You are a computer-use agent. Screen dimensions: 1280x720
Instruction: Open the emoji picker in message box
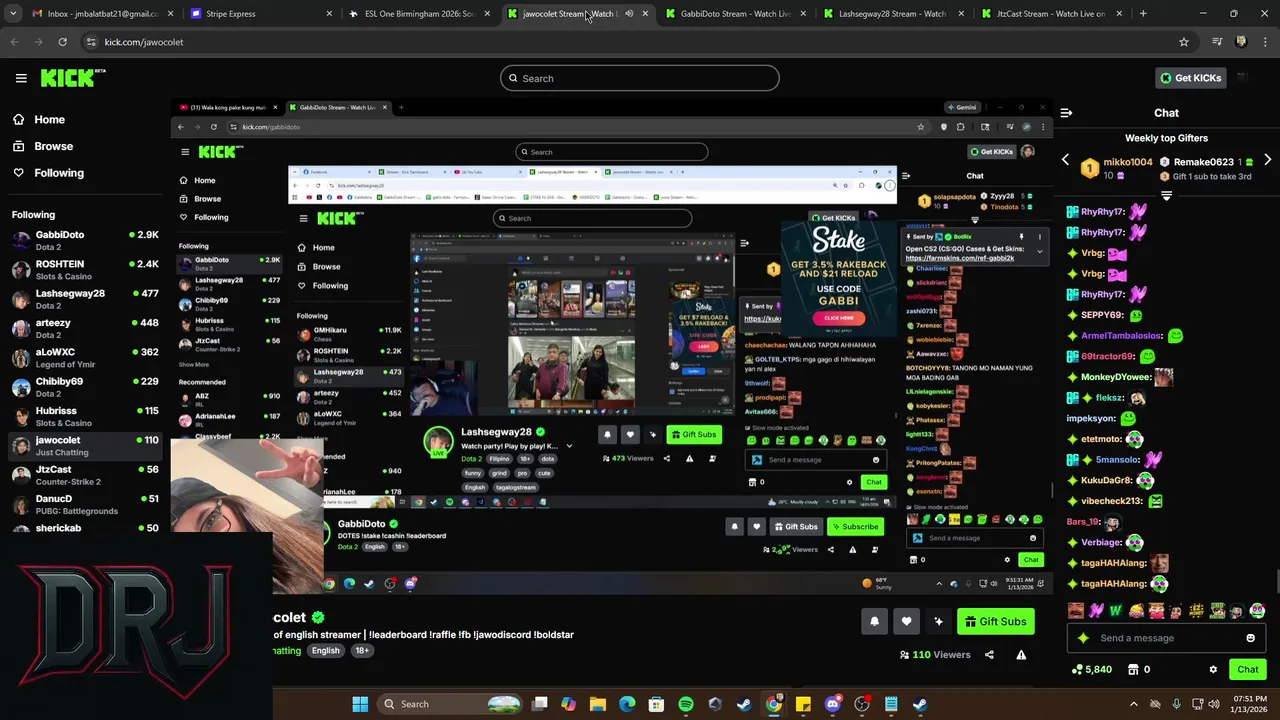click(x=1250, y=638)
